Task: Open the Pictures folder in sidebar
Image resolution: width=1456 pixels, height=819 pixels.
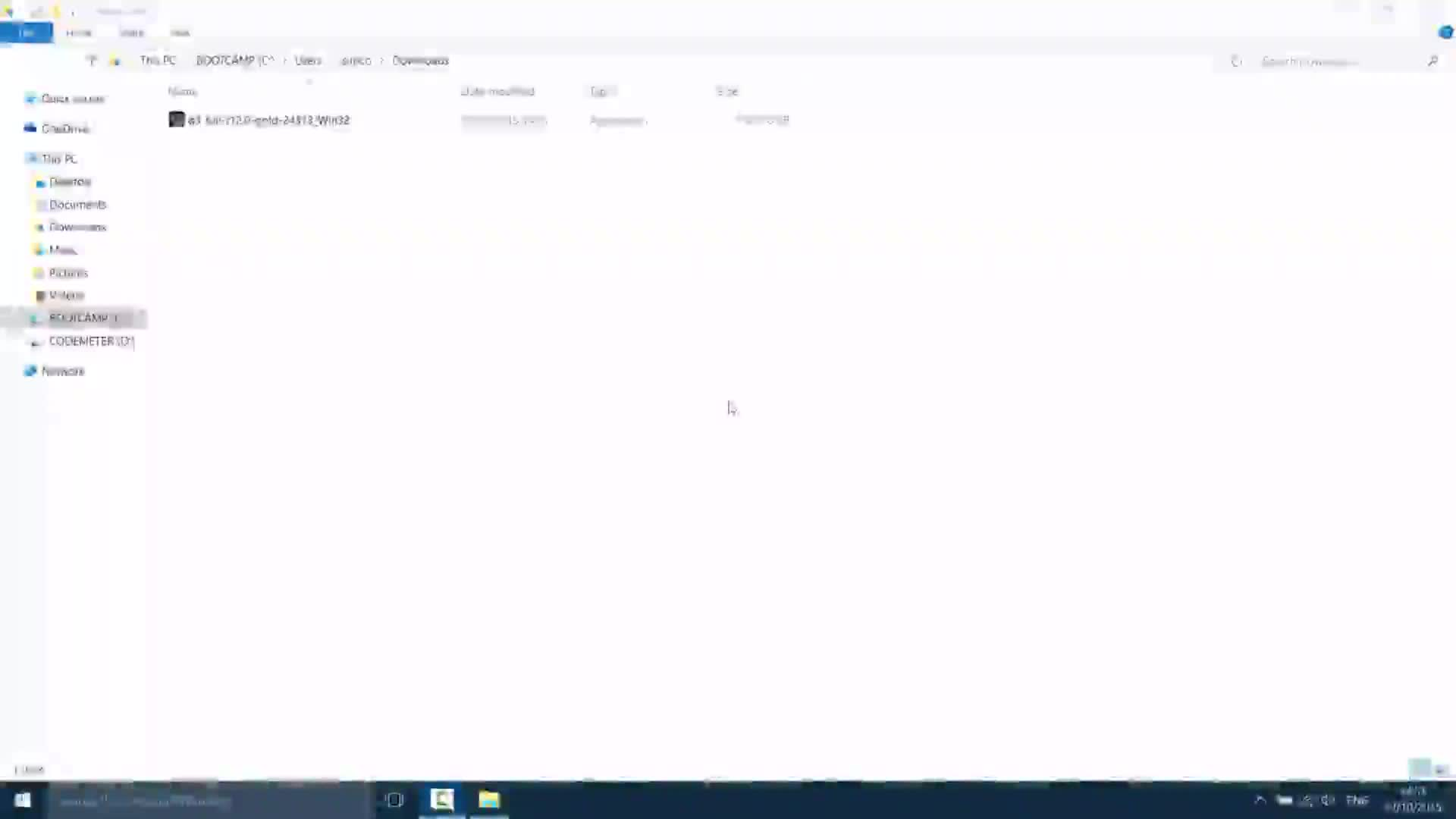Action: coord(68,273)
